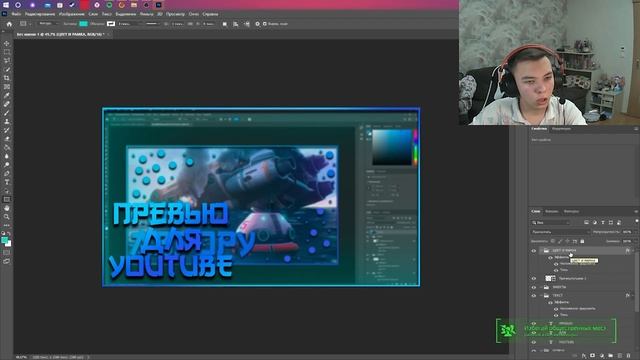
Task: Open path alignment options icon
Action: (x=236, y=24)
